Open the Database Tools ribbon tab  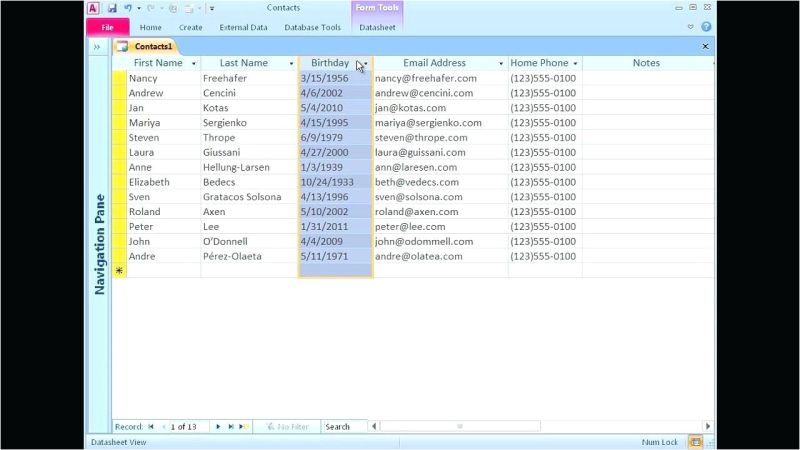312,28
